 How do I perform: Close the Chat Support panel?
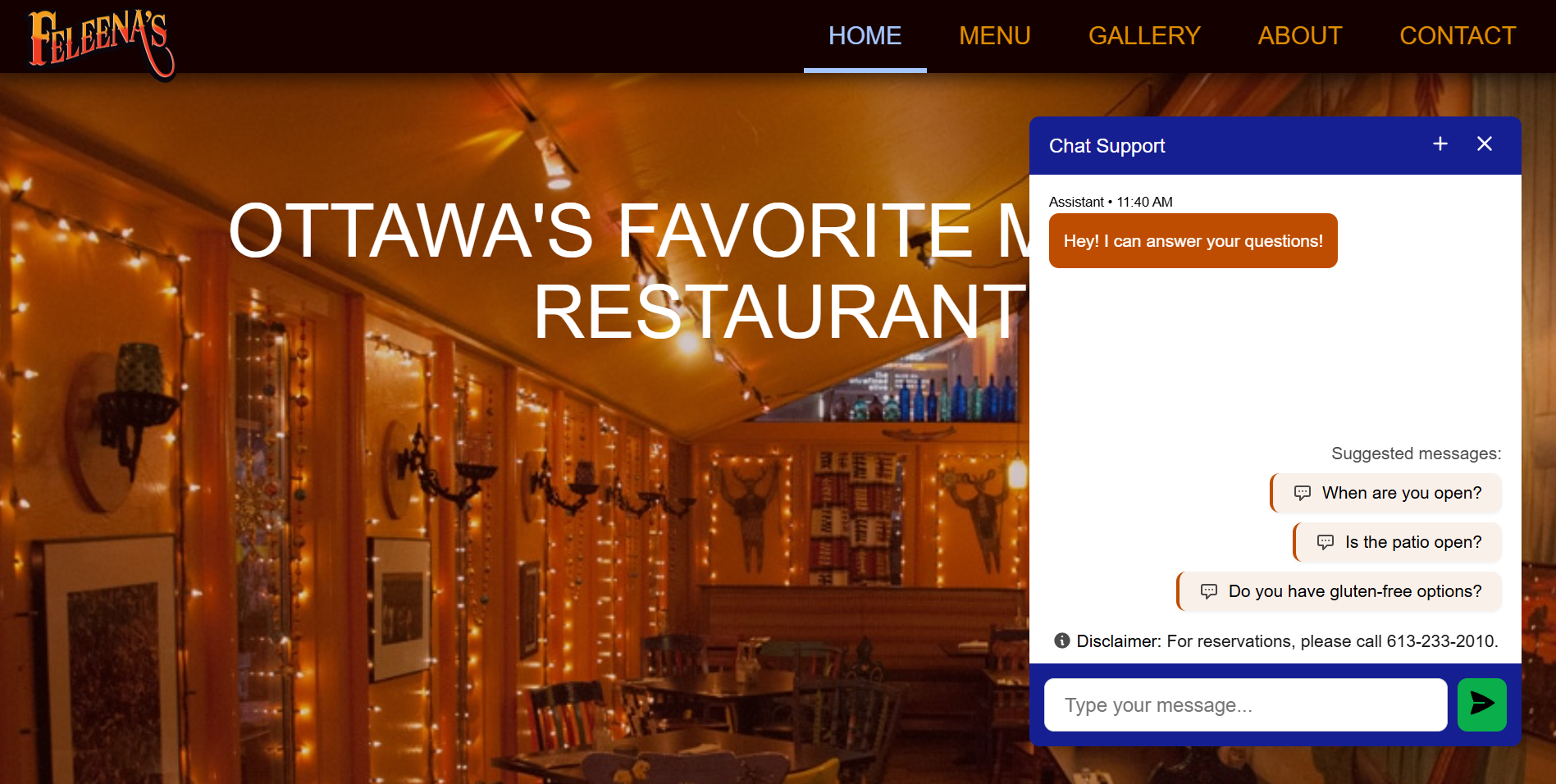point(1485,144)
